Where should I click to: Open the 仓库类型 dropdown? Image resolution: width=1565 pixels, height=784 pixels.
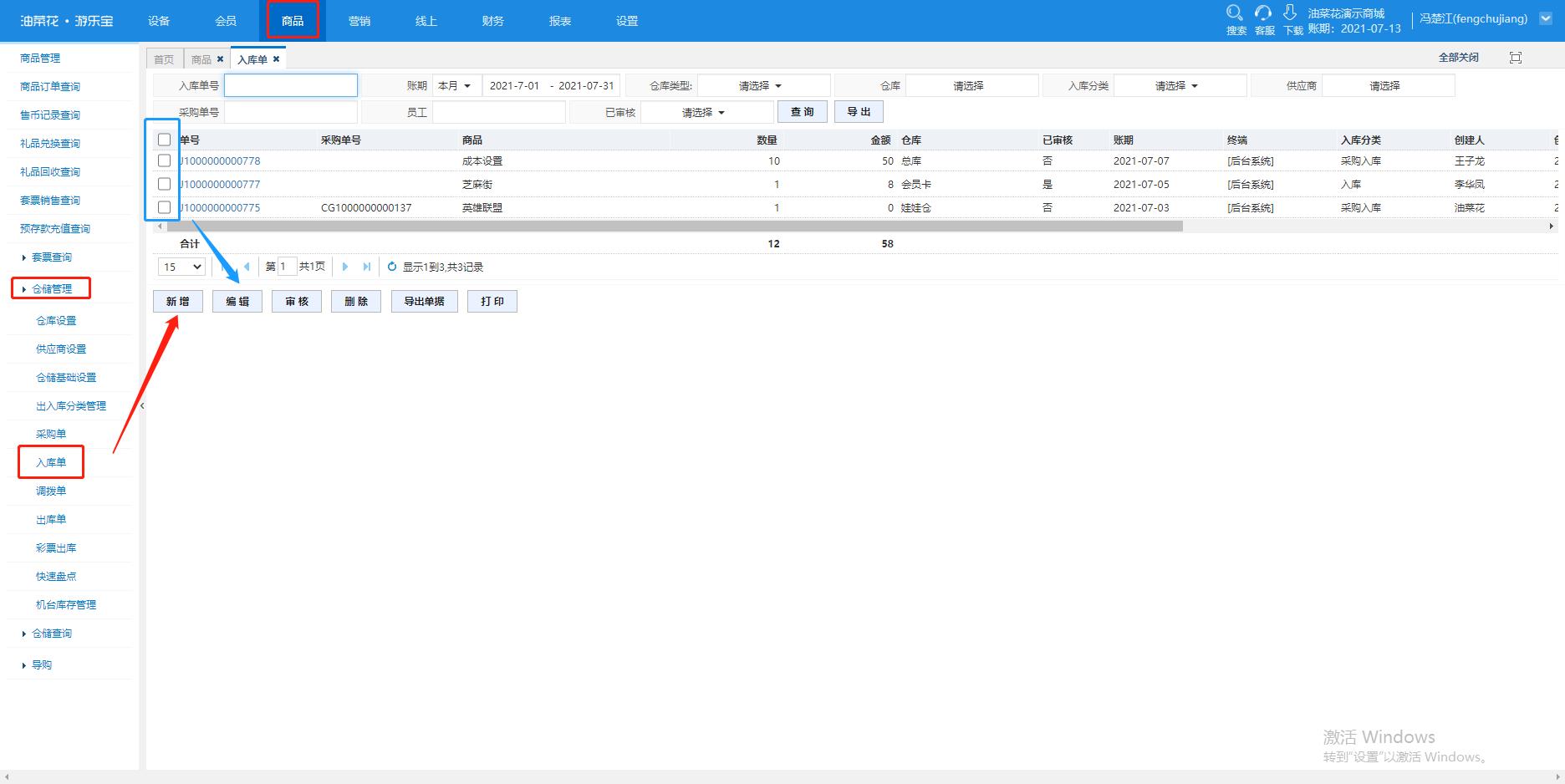[x=763, y=85]
